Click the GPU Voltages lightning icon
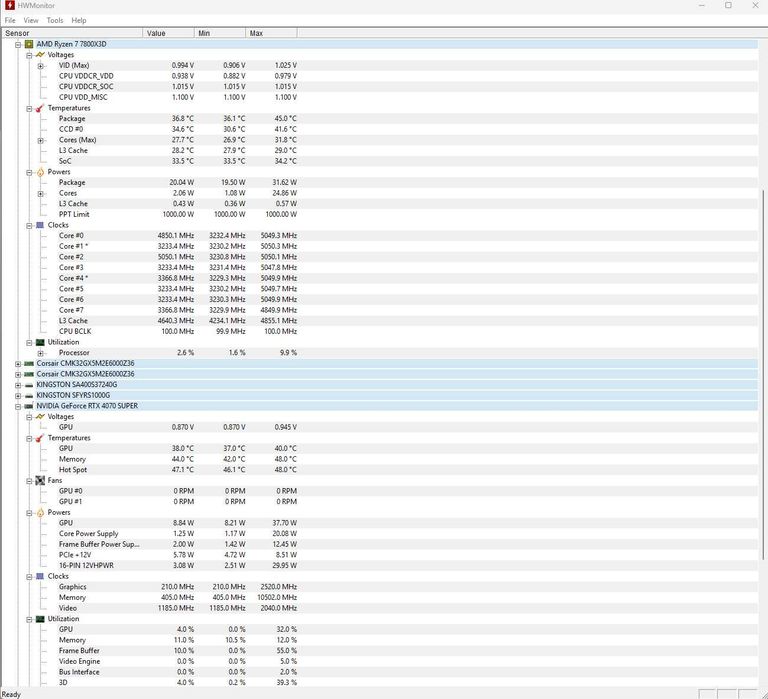768x699 pixels. [40, 416]
